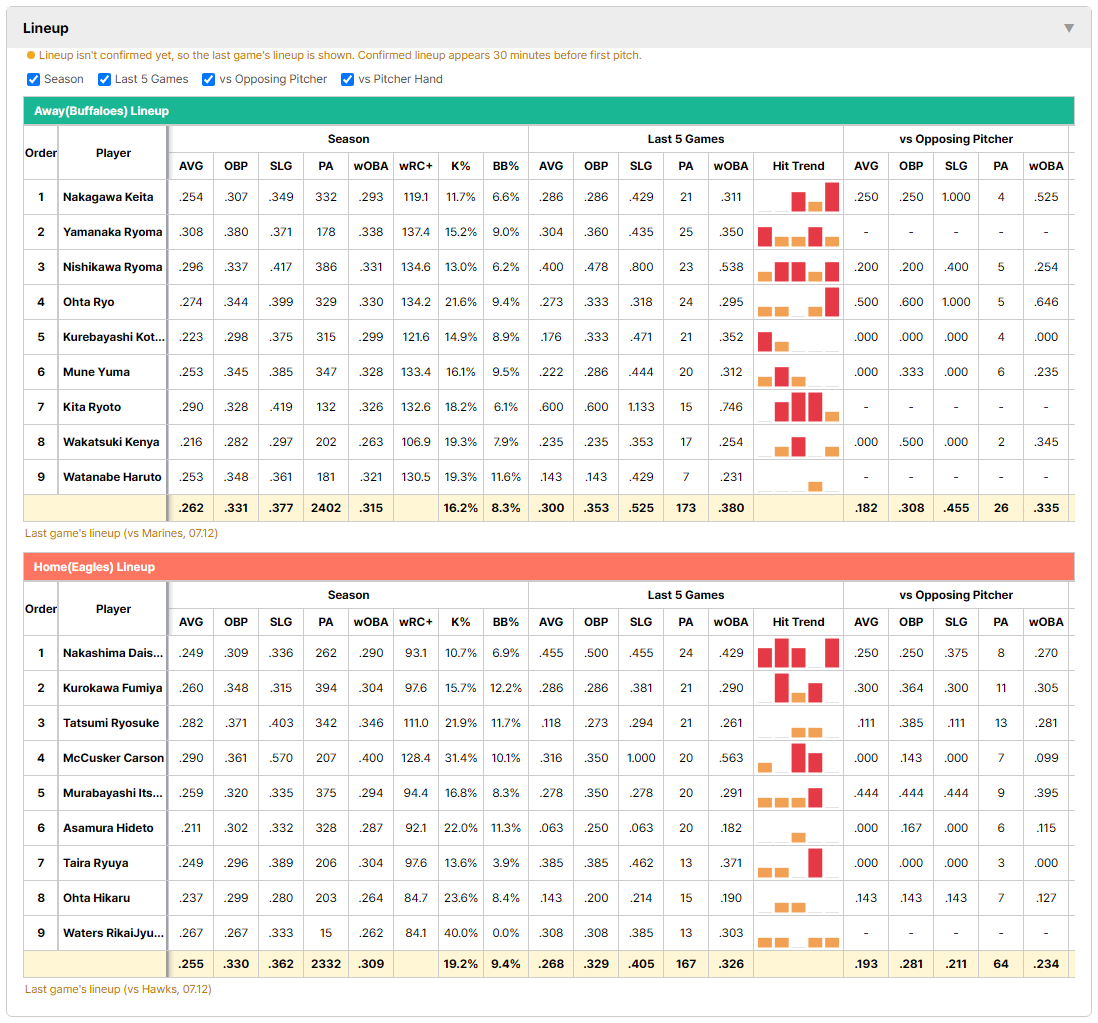The height and width of the screenshot is (1023, 1098).
Task: Click Nishikawa Ryoma hit trend bars
Action: [798, 267]
